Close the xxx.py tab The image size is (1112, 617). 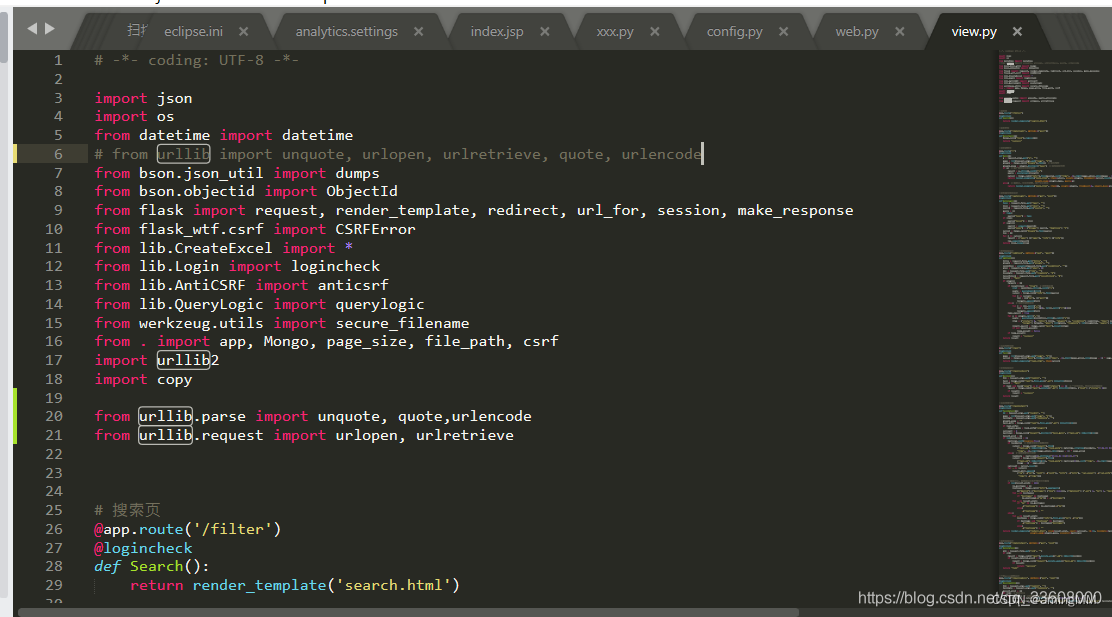point(655,31)
